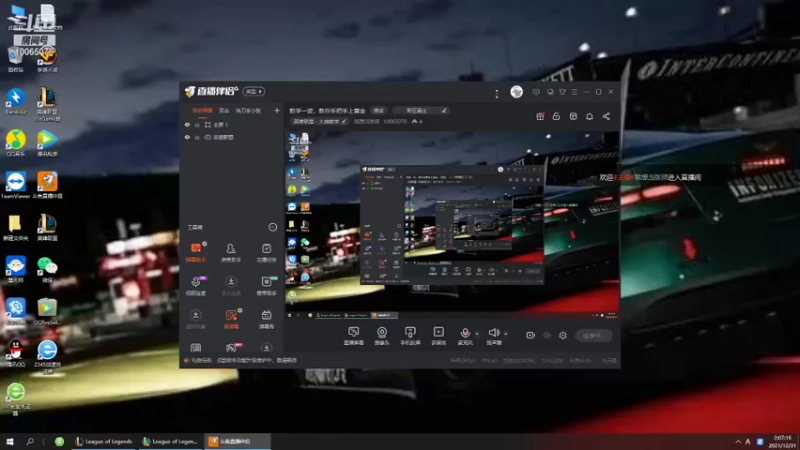This screenshot has height=450, width=800.
Task: Open the mode dropdown next to the app logo
Action: (254, 91)
